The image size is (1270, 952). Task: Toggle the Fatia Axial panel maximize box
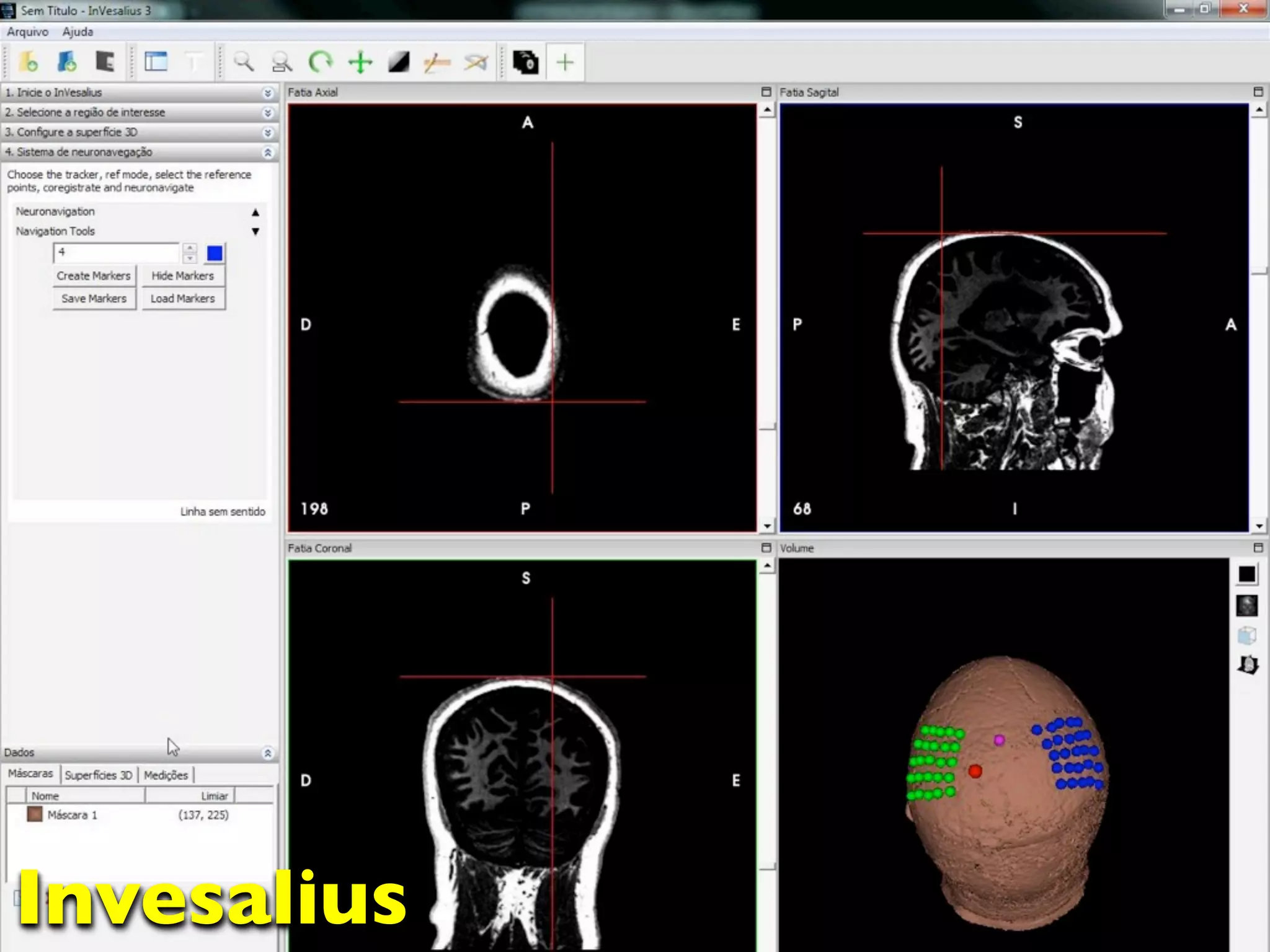pos(766,92)
